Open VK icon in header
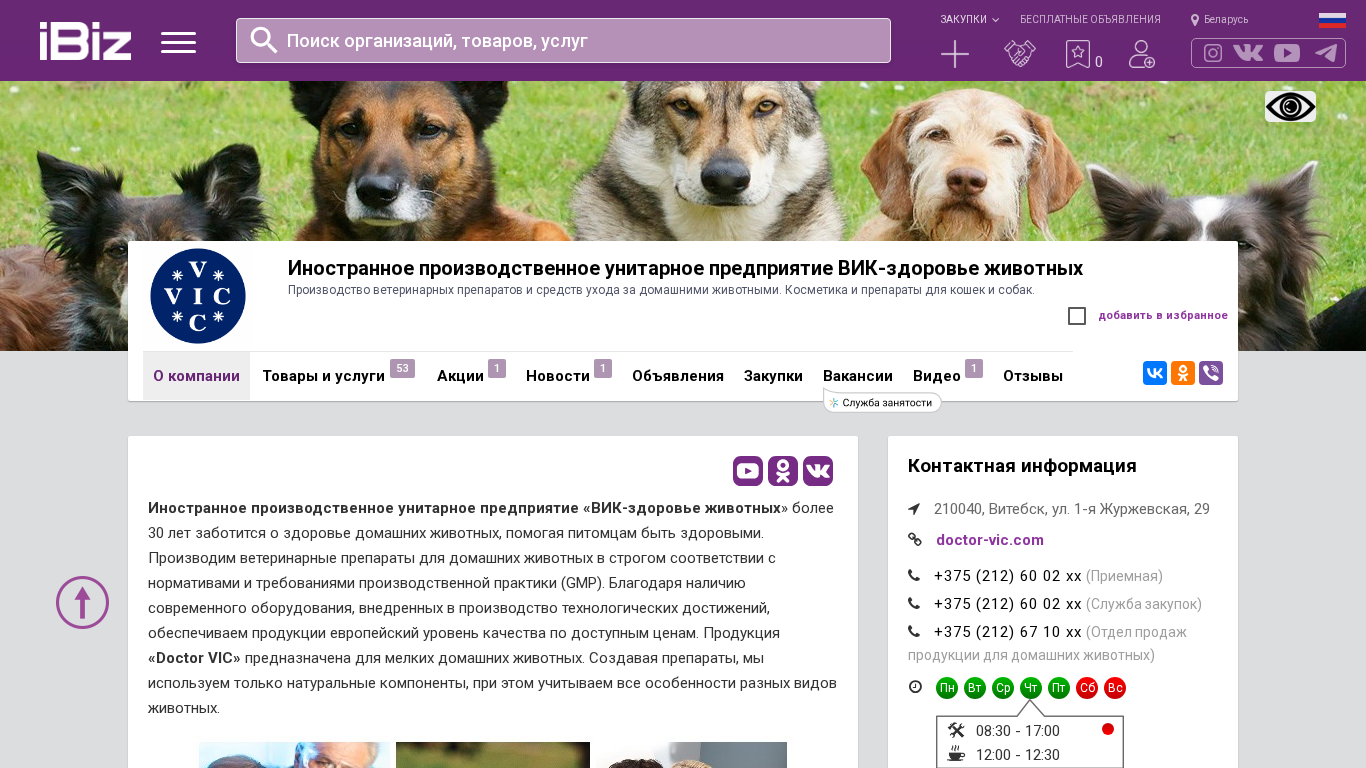Image resolution: width=1366 pixels, height=768 pixels. [1248, 53]
